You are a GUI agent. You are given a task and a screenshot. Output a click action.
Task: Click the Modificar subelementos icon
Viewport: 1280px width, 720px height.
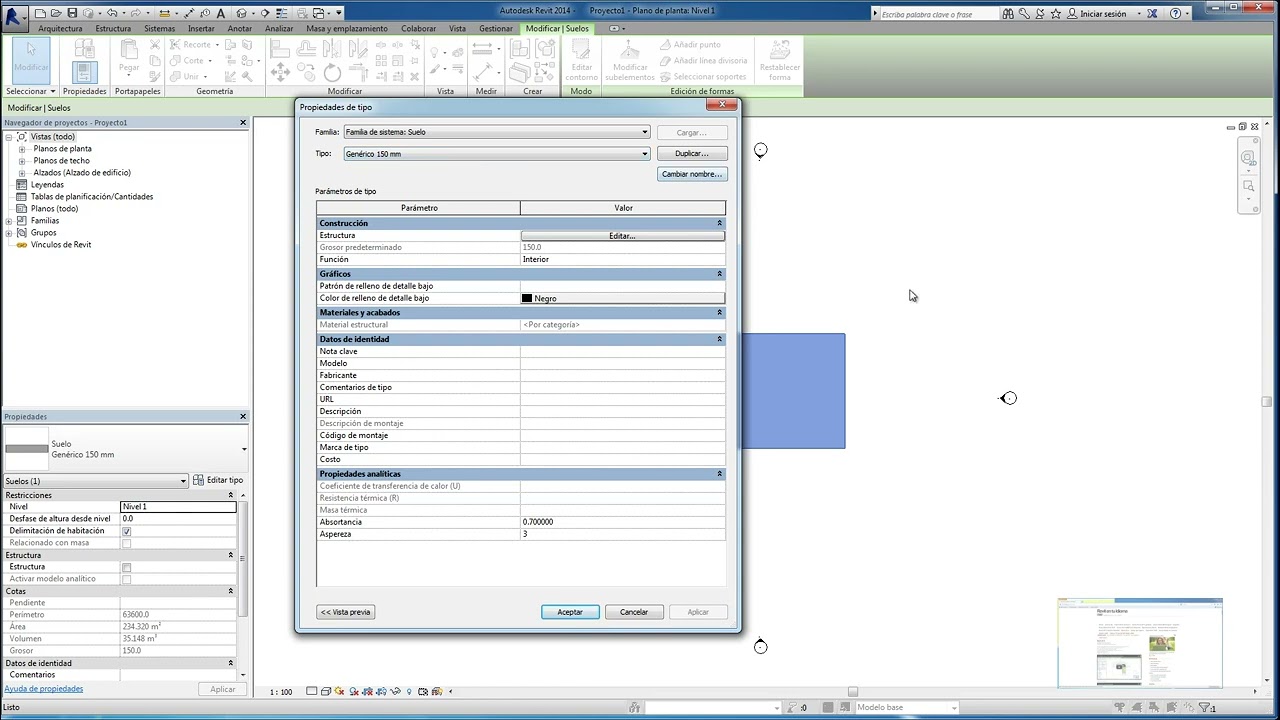(x=629, y=60)
